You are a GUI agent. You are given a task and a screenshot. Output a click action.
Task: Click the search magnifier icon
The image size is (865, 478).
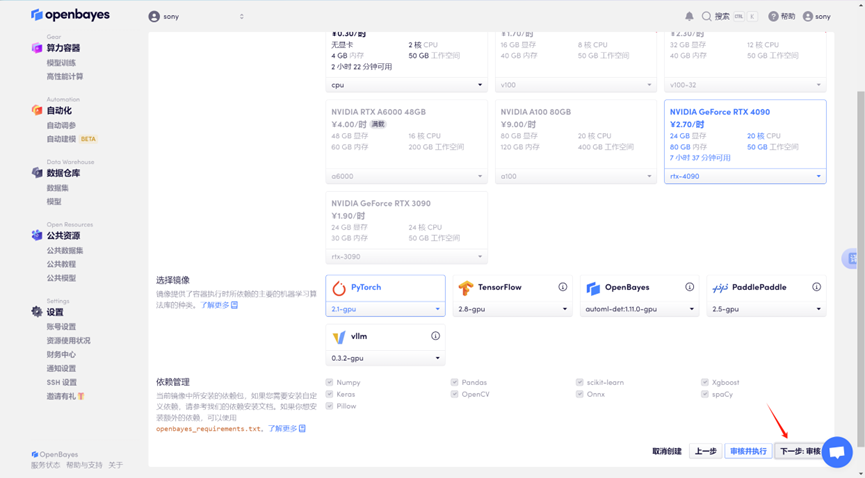click(x=706, y=17)
